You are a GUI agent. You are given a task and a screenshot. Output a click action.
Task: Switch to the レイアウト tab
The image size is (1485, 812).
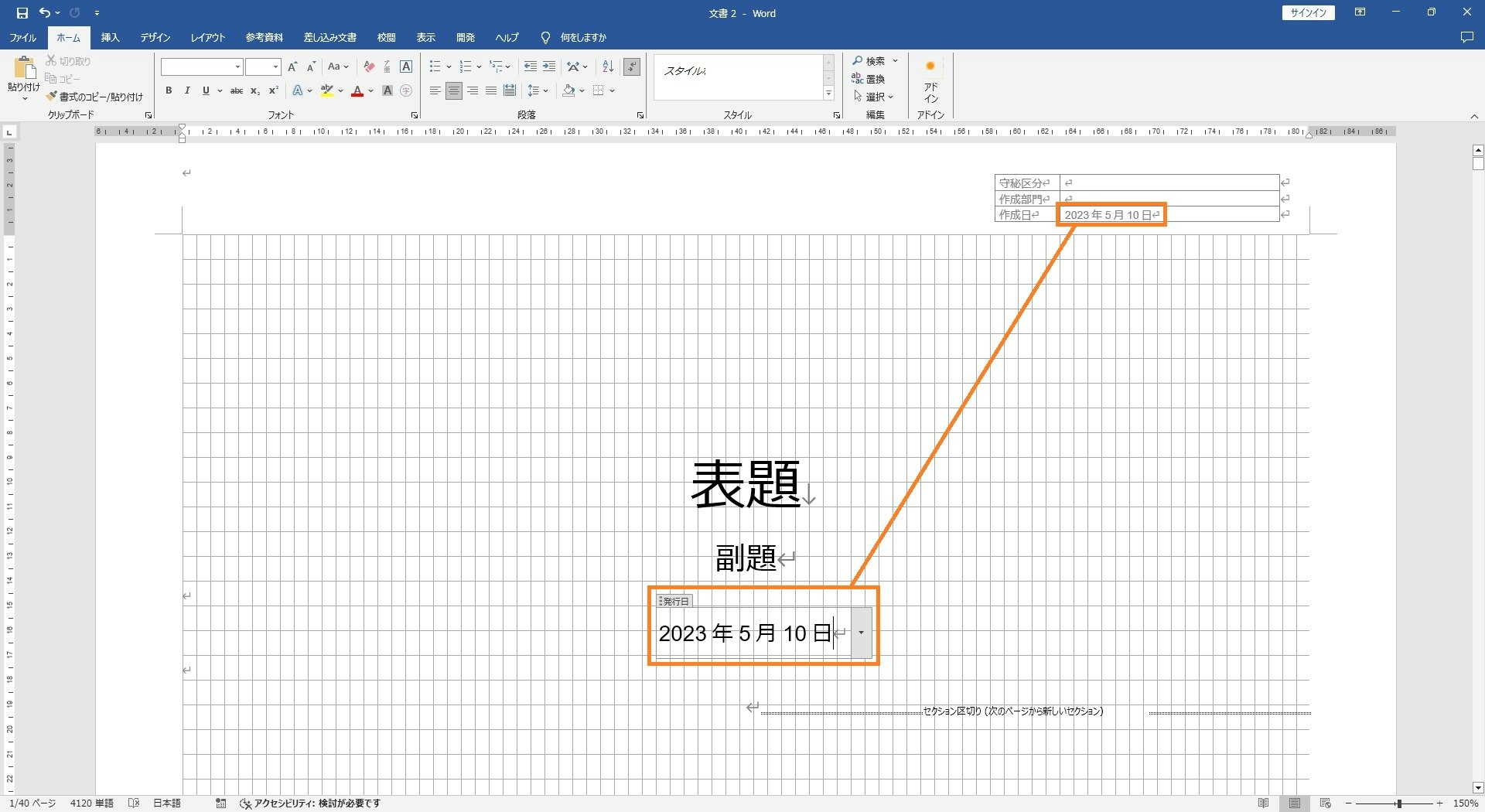(x=208, y=37)
